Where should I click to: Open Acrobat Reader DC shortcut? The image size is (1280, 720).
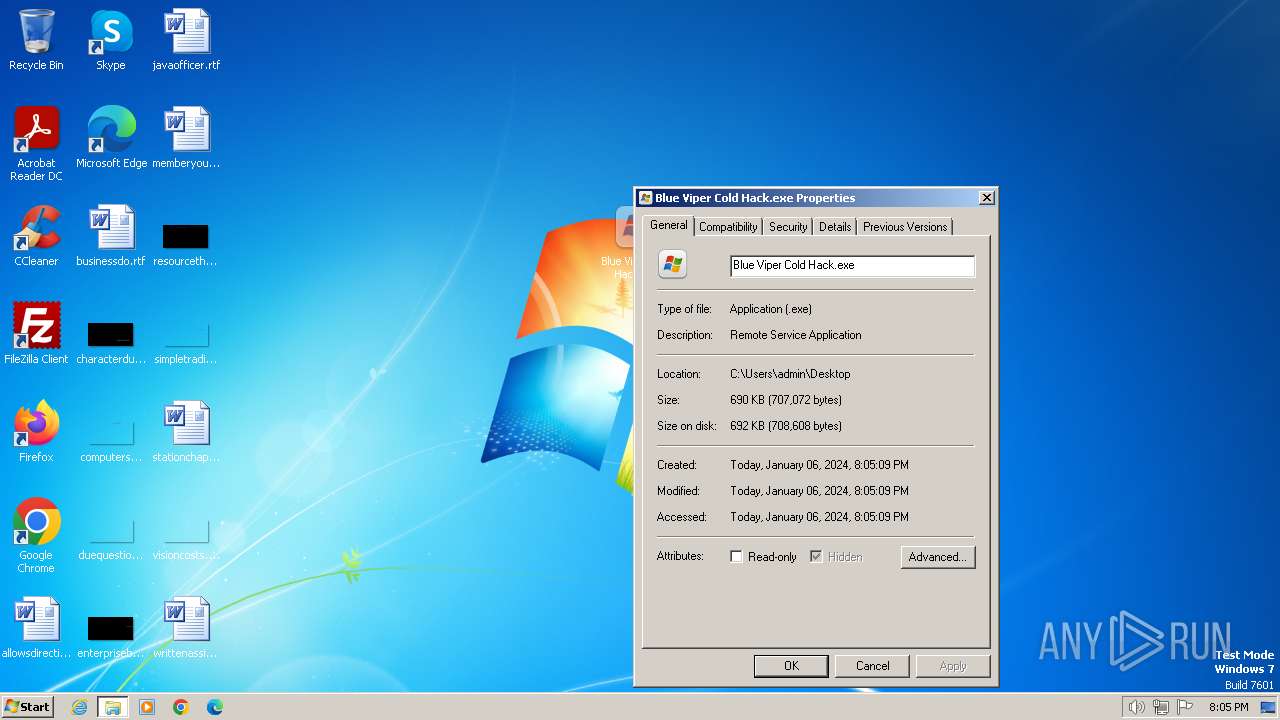36,143
